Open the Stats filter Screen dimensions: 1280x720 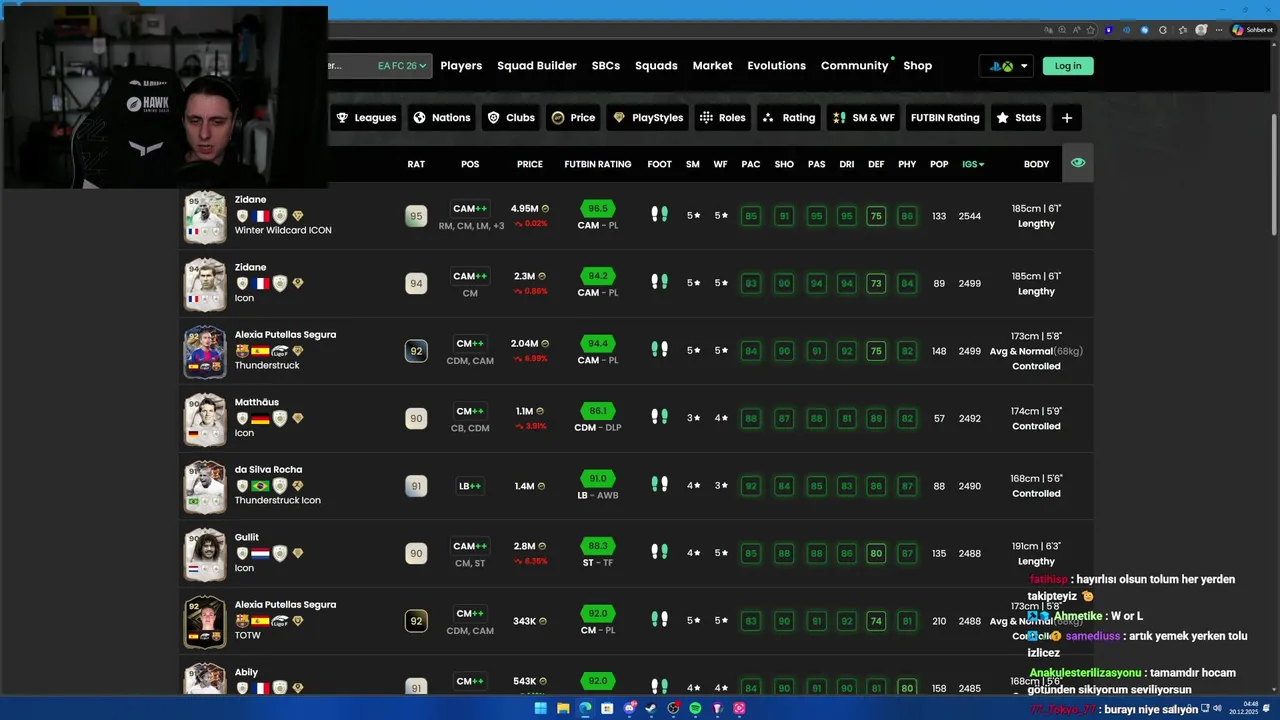[1019, 118]
